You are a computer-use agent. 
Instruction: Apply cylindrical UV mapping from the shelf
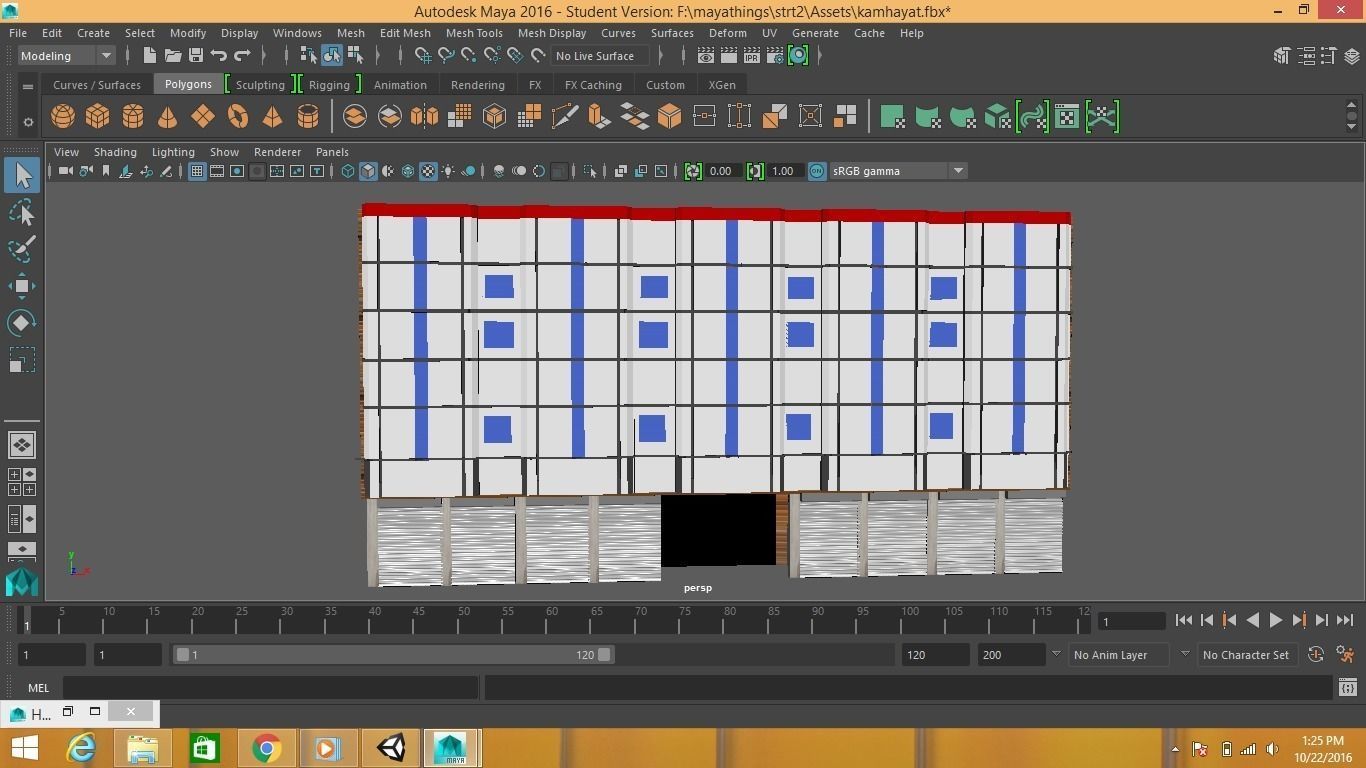(x=928, y=117)
